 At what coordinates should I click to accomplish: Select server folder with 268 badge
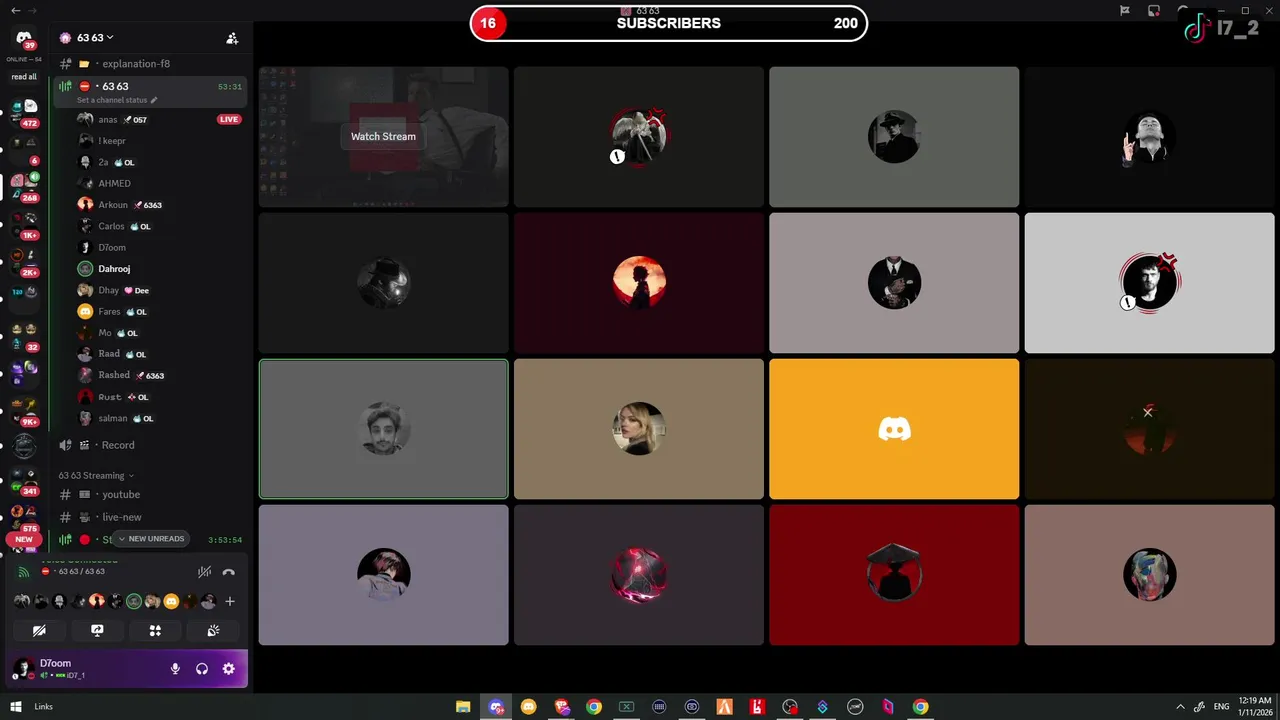[25, 187]
